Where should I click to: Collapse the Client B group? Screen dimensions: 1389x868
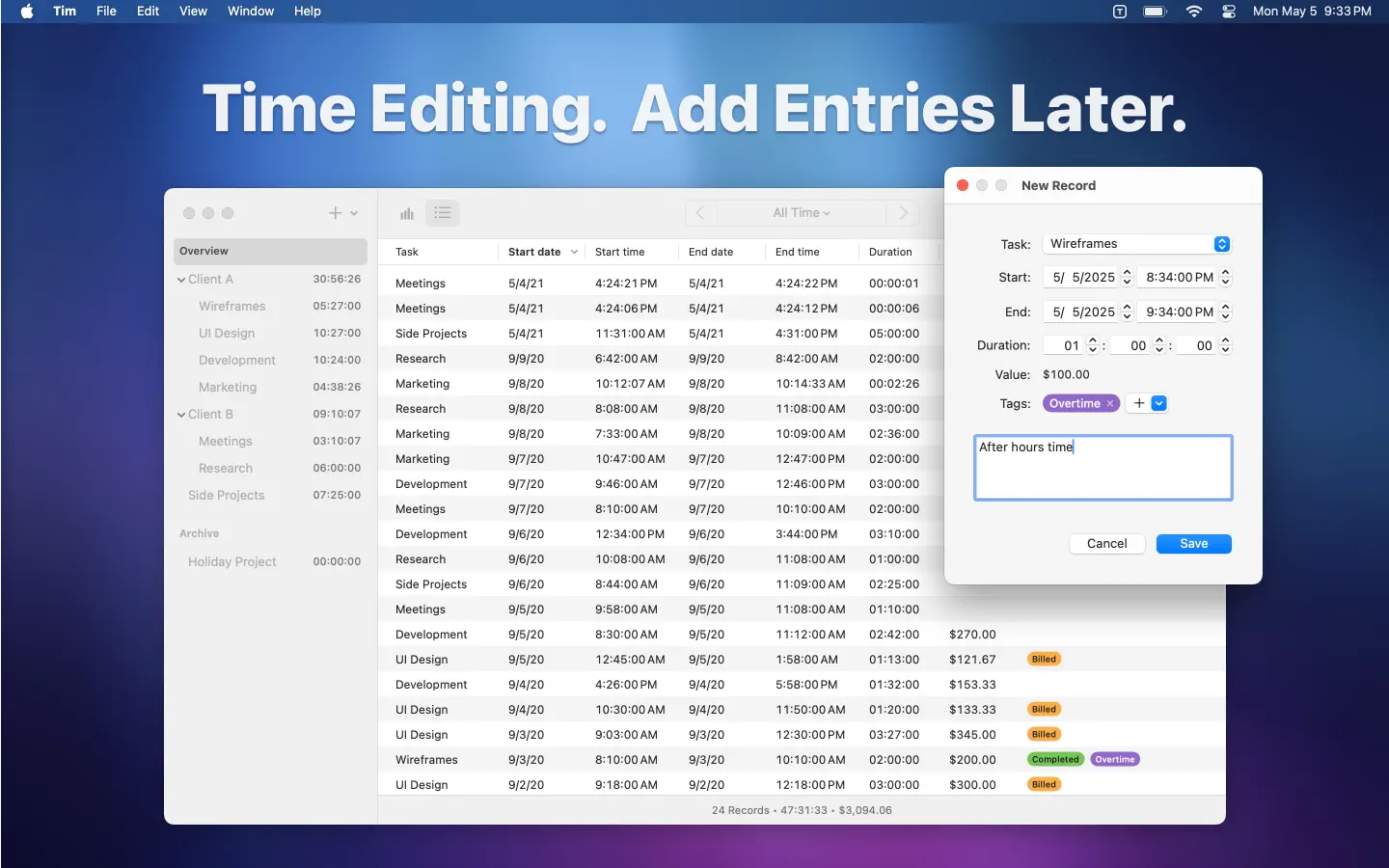181,415
